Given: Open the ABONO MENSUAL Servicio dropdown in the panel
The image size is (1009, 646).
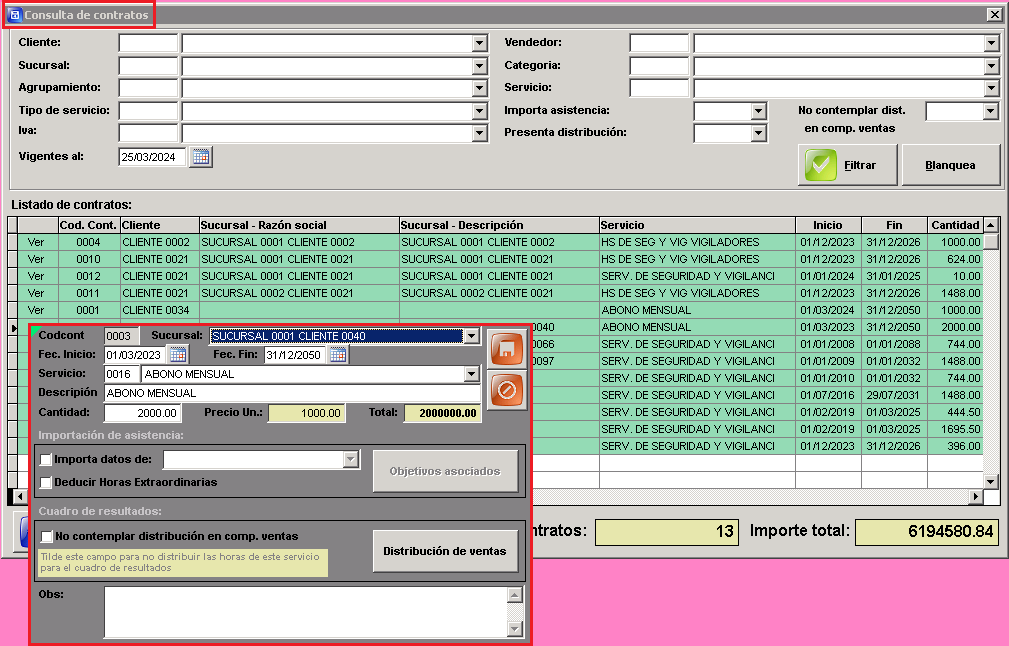Looking at the screenshot, I should [472, 374].
